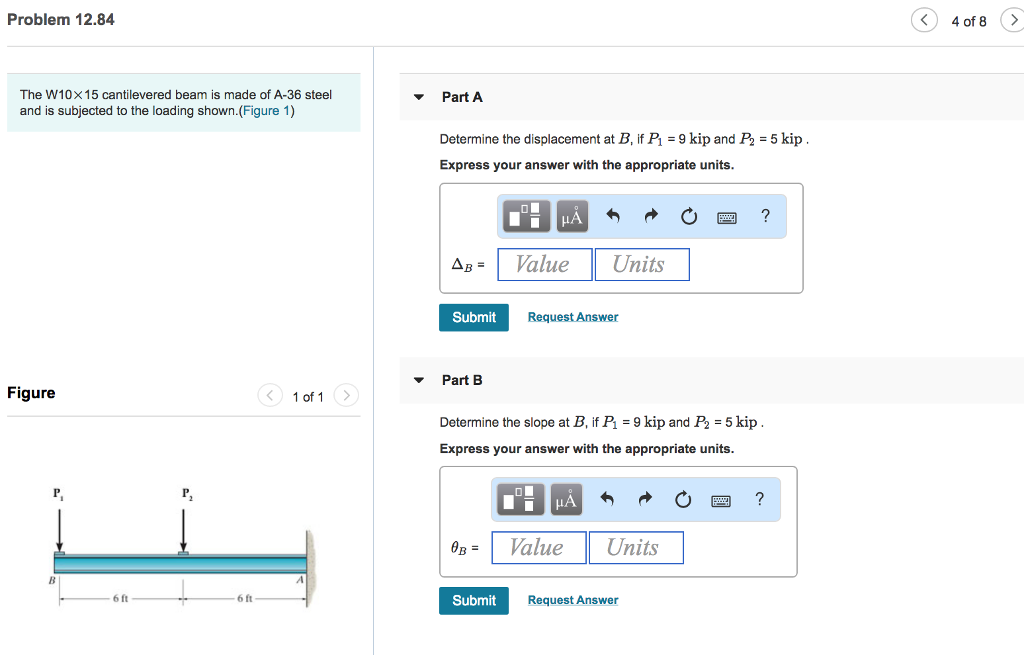The width and height of the screenshot is (1024, 655).
Task: Show keyboard shortcuts in Part B toolbar
Action: tap(721, 501)
